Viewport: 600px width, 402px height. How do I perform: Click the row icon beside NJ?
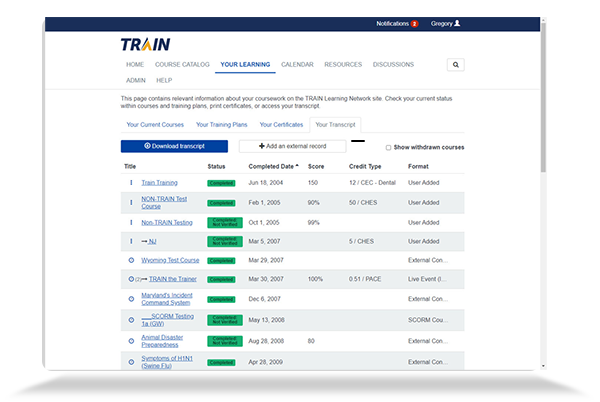131,241
